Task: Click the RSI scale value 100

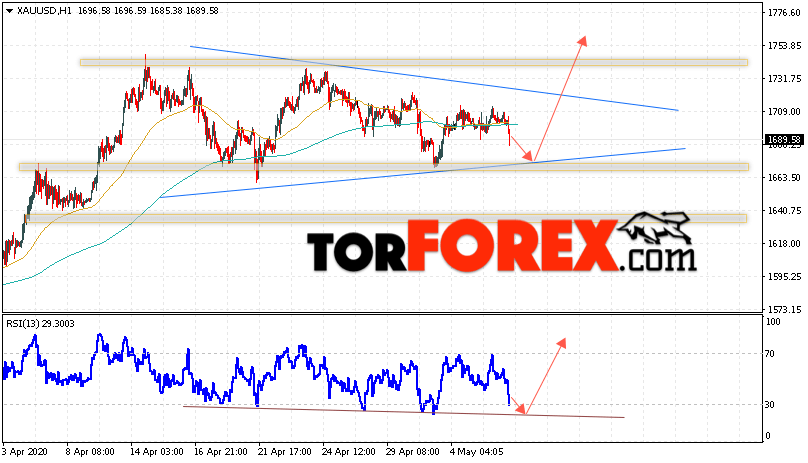Action: point(773,322)
